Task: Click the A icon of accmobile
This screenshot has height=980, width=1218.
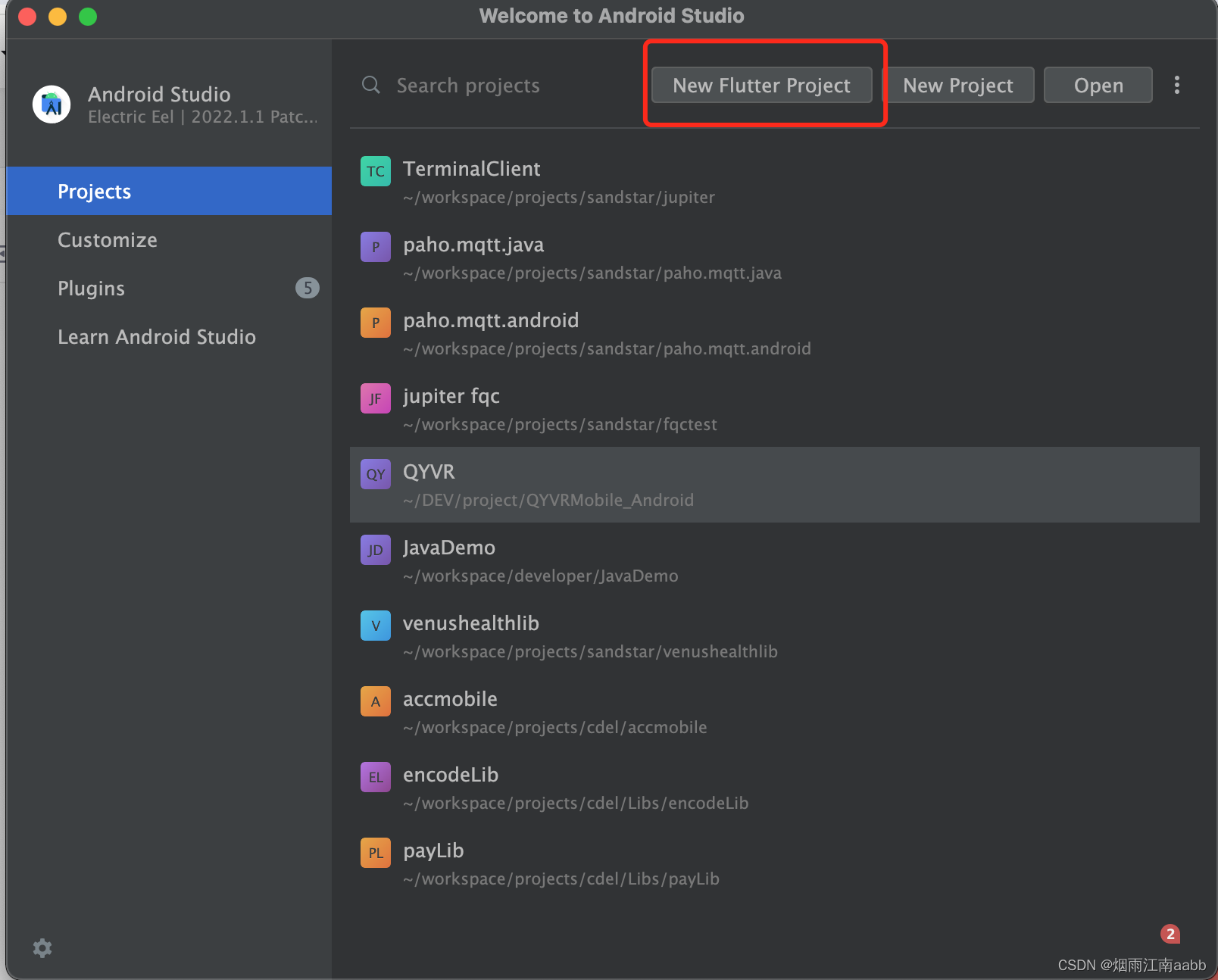Action: click(376, 701)
